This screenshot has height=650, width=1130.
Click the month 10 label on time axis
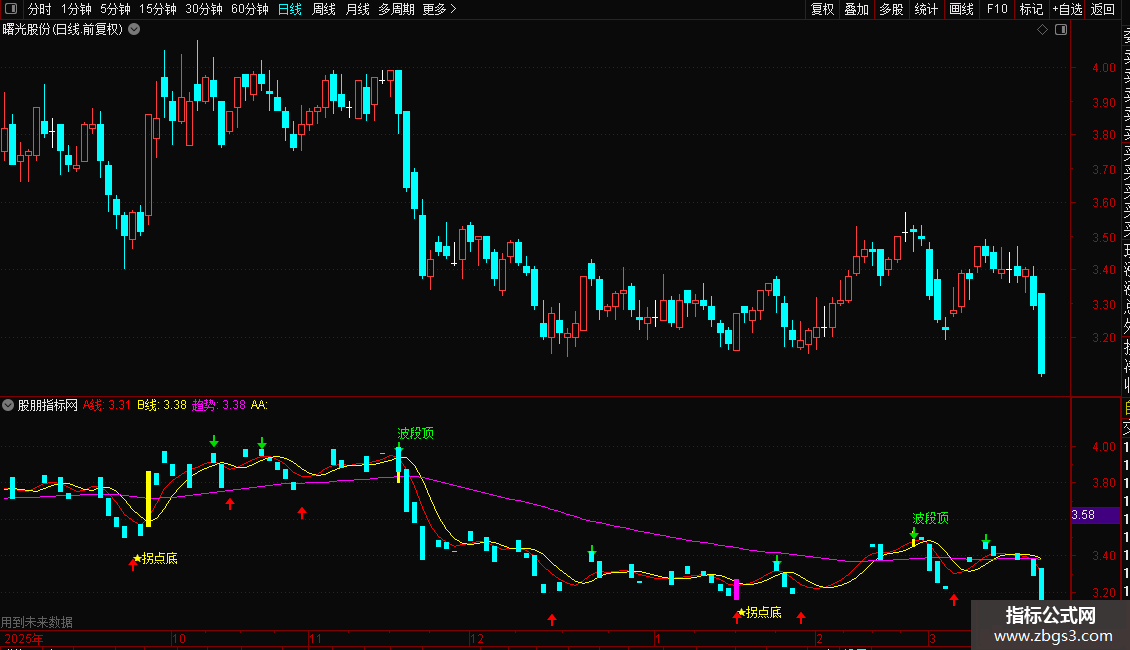179,638
